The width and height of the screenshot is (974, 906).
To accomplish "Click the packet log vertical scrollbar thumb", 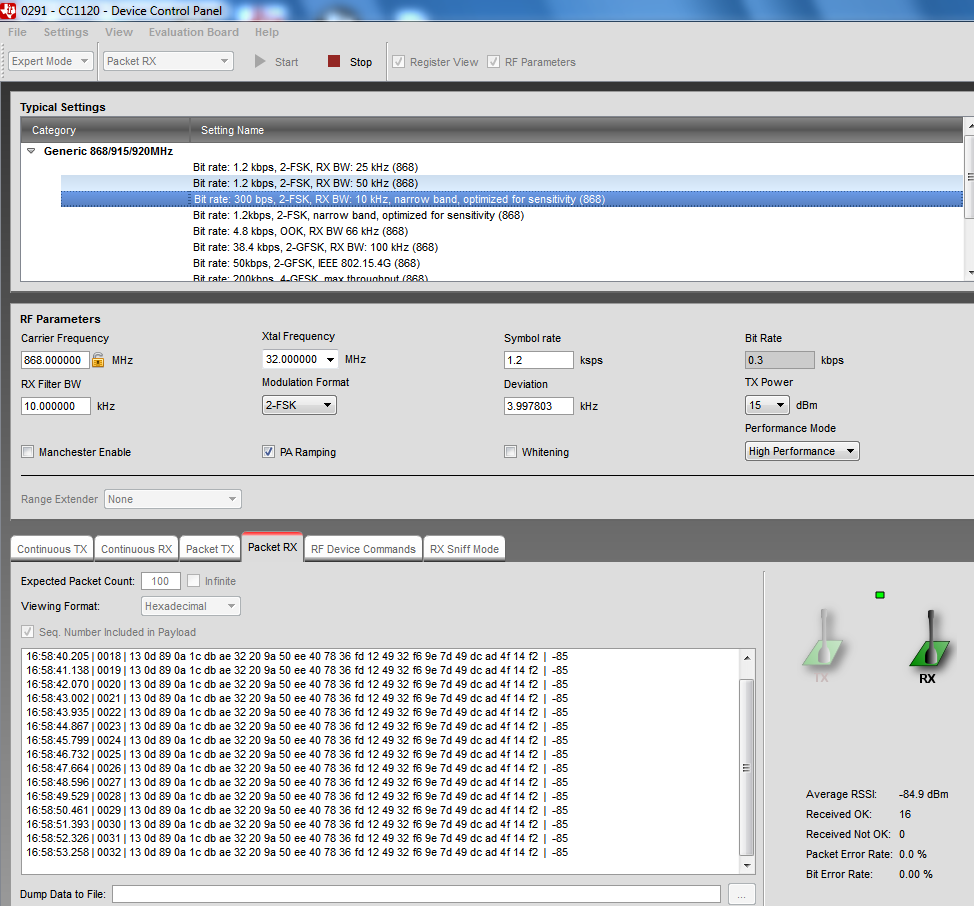I will [747, 768].
